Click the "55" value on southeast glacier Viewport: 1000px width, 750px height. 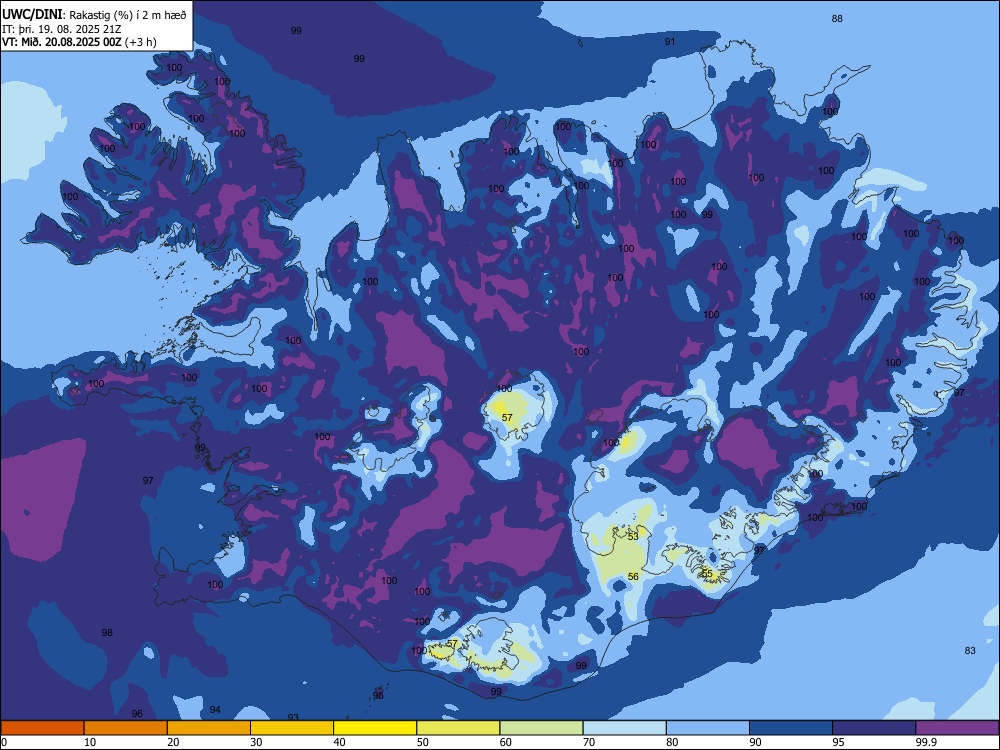click(x=707, y=574)
